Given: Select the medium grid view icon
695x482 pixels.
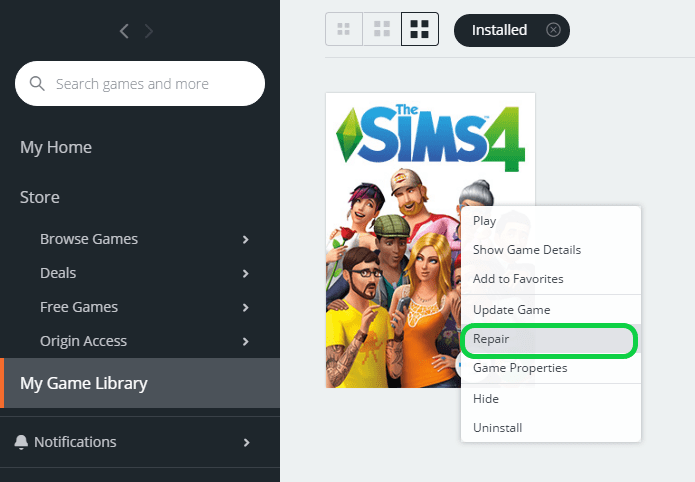Looking at the screenshot, I should [x=382, y=29].
